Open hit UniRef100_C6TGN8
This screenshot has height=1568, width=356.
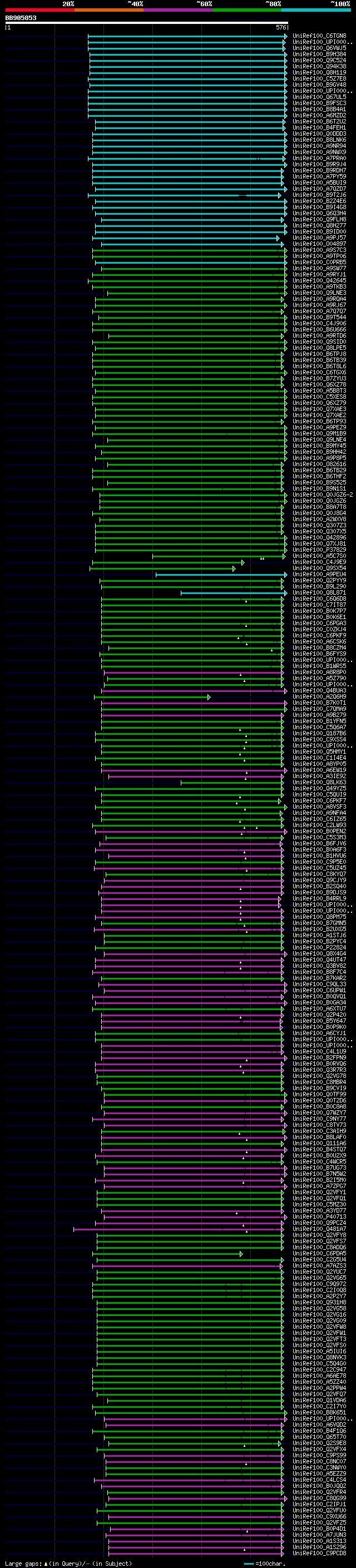tap(319, 36)
